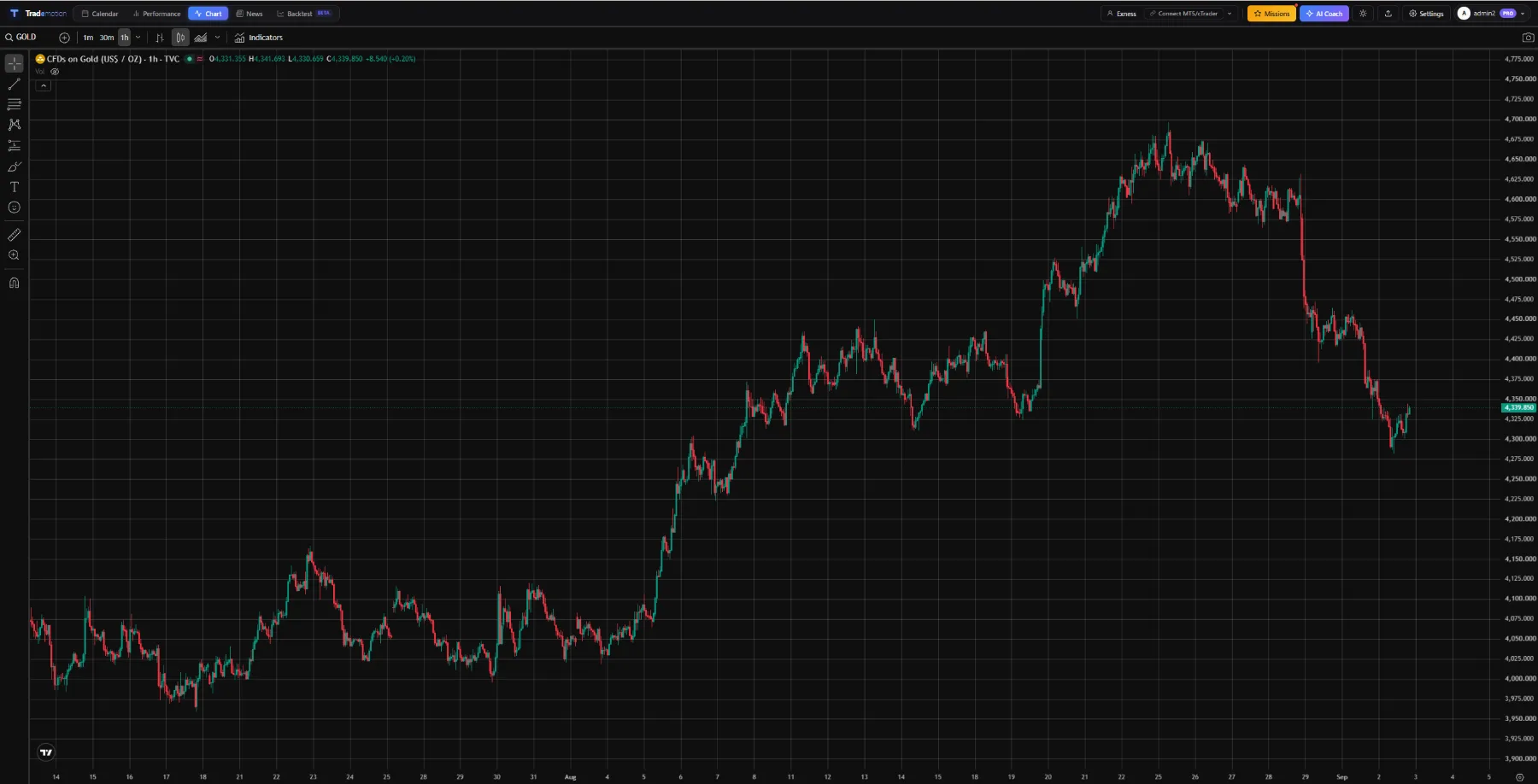Take a chart snapshot with the camera icon
Viewport: 1538px width, 784px height.
pos(1528,38)
